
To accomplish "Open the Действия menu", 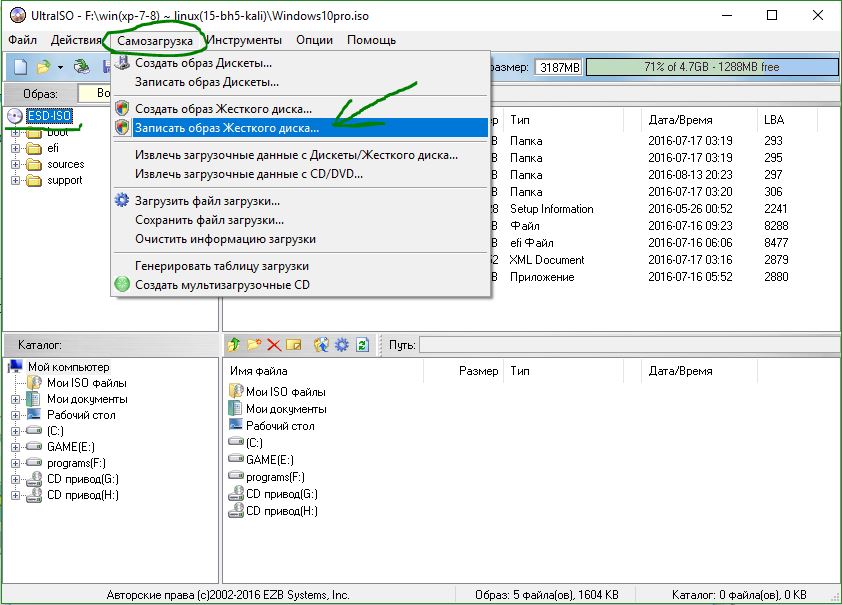I will point(76,40).
